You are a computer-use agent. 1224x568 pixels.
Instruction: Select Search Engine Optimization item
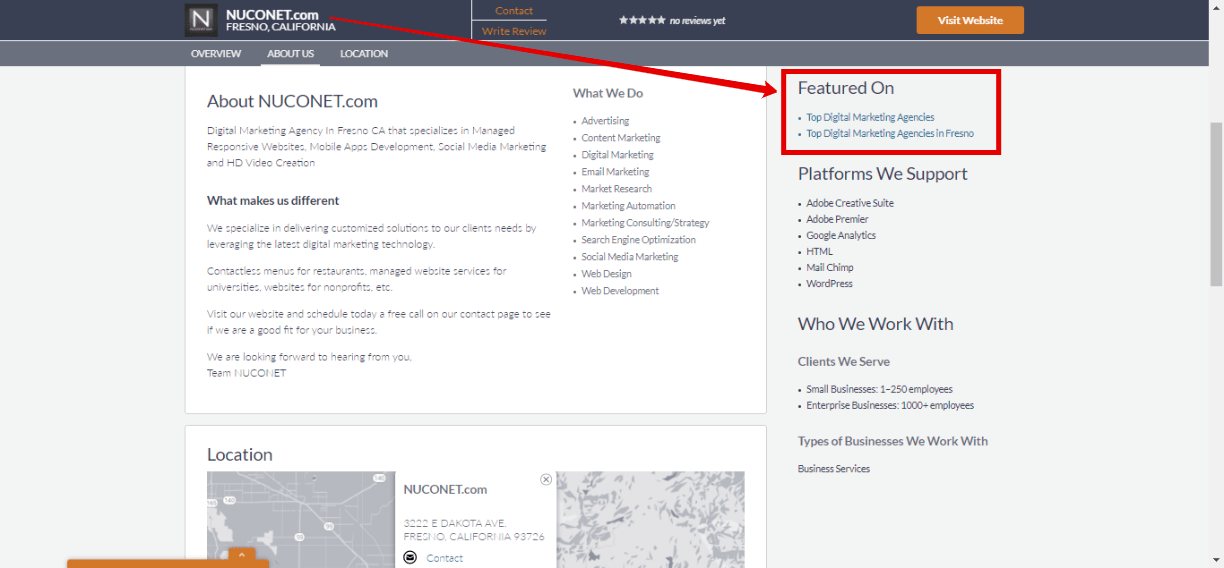point(639,240)
